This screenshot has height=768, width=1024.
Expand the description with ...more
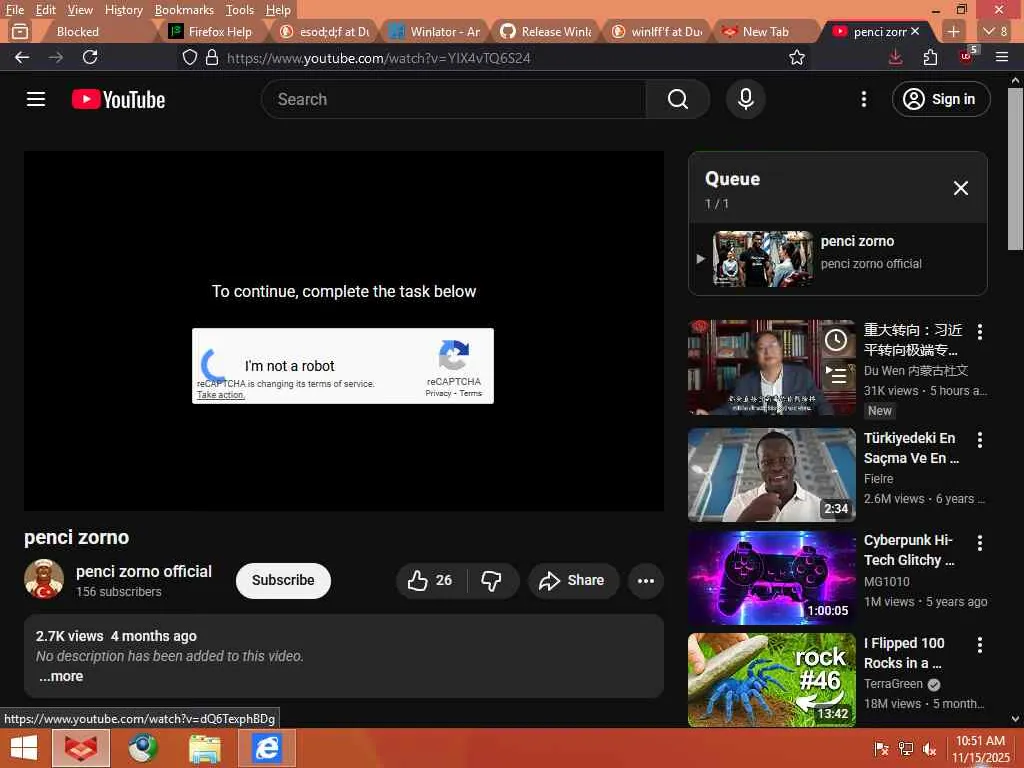[61, 677]
